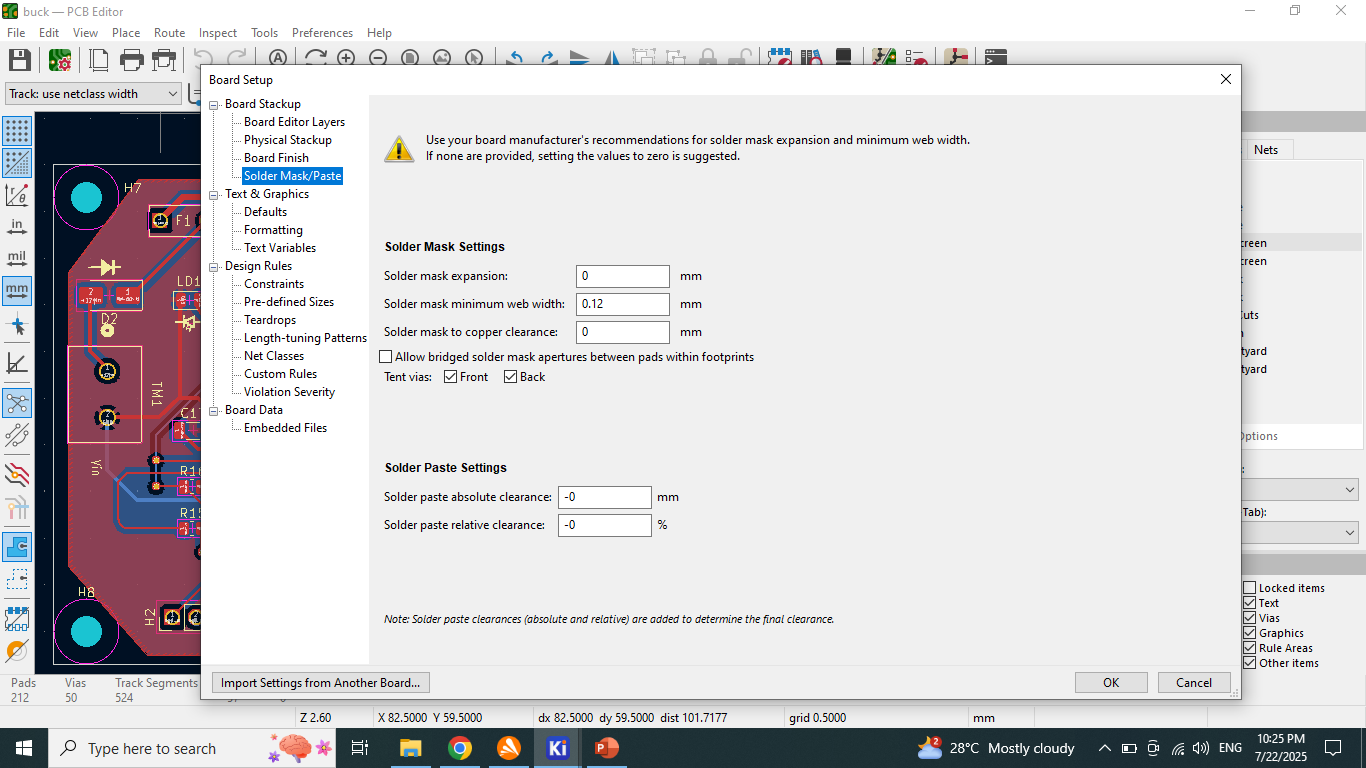Toggle Rule Areas selection filter checkbox
The image size is (1366, 768).
click(1249, 648)
